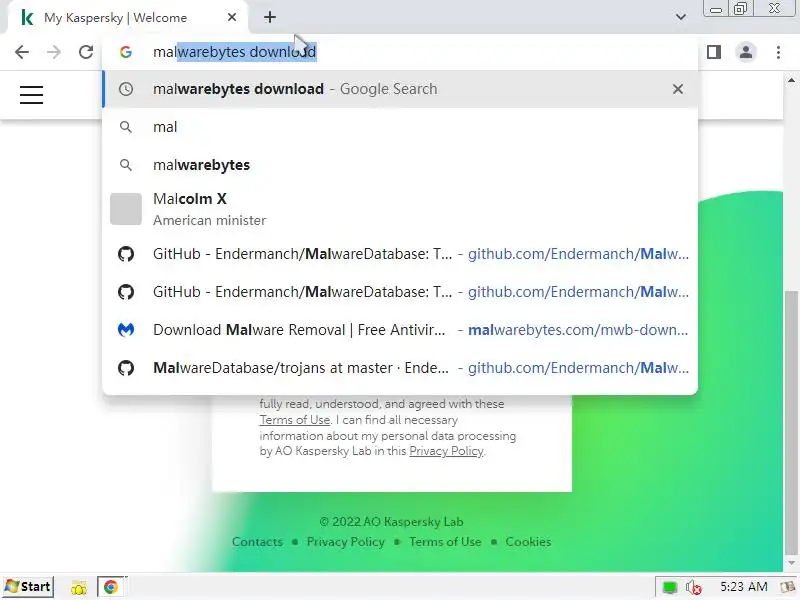
Task: Select the My Kaspersky | Welcome tab
Action: (124, 18)
